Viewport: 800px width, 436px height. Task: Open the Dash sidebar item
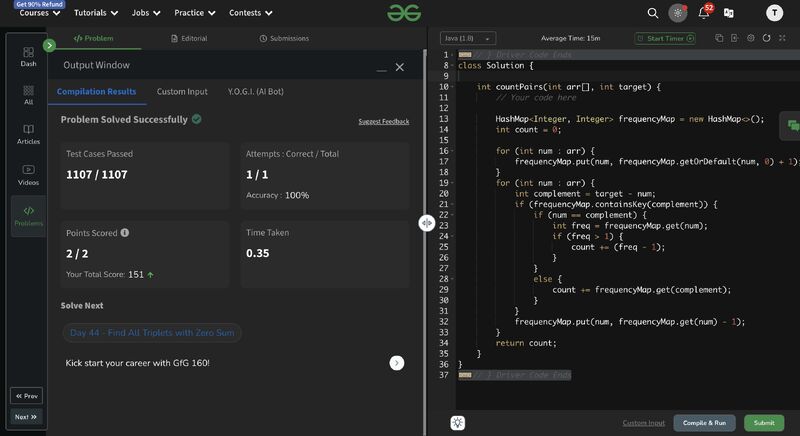point(29,57)
